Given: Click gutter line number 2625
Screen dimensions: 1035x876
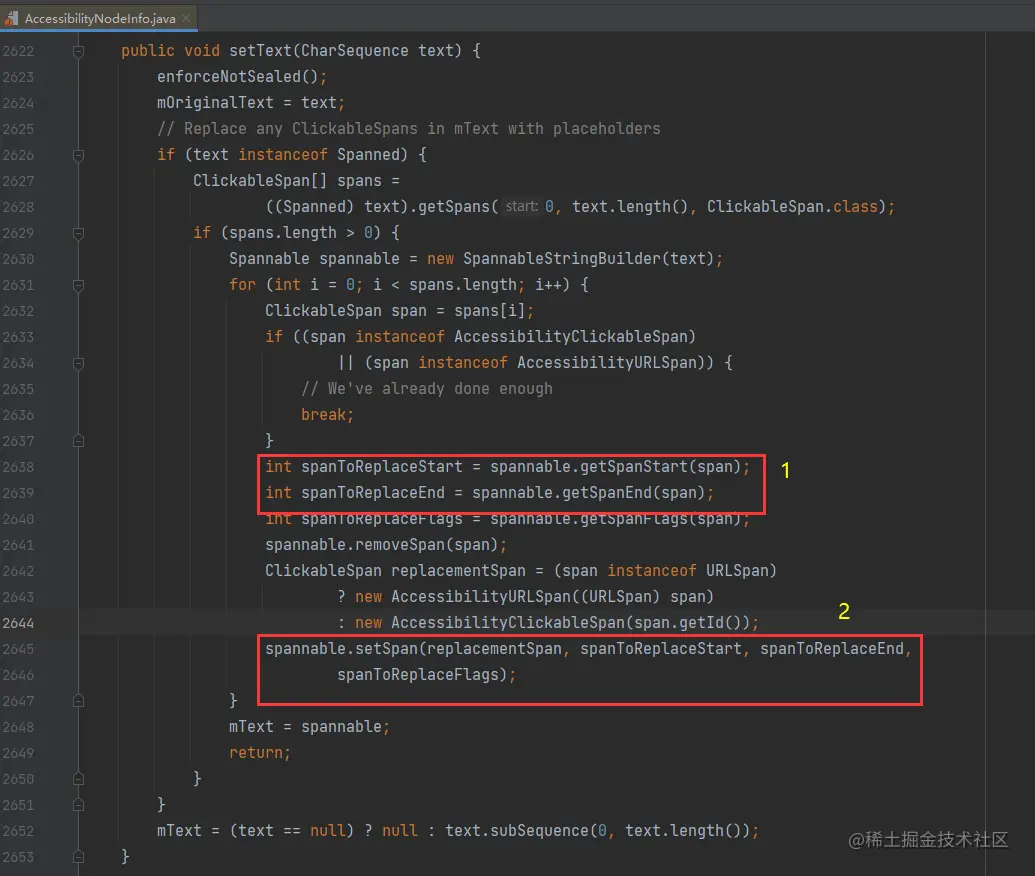Looking at the screenshot, I should click(x=18, y=129).
